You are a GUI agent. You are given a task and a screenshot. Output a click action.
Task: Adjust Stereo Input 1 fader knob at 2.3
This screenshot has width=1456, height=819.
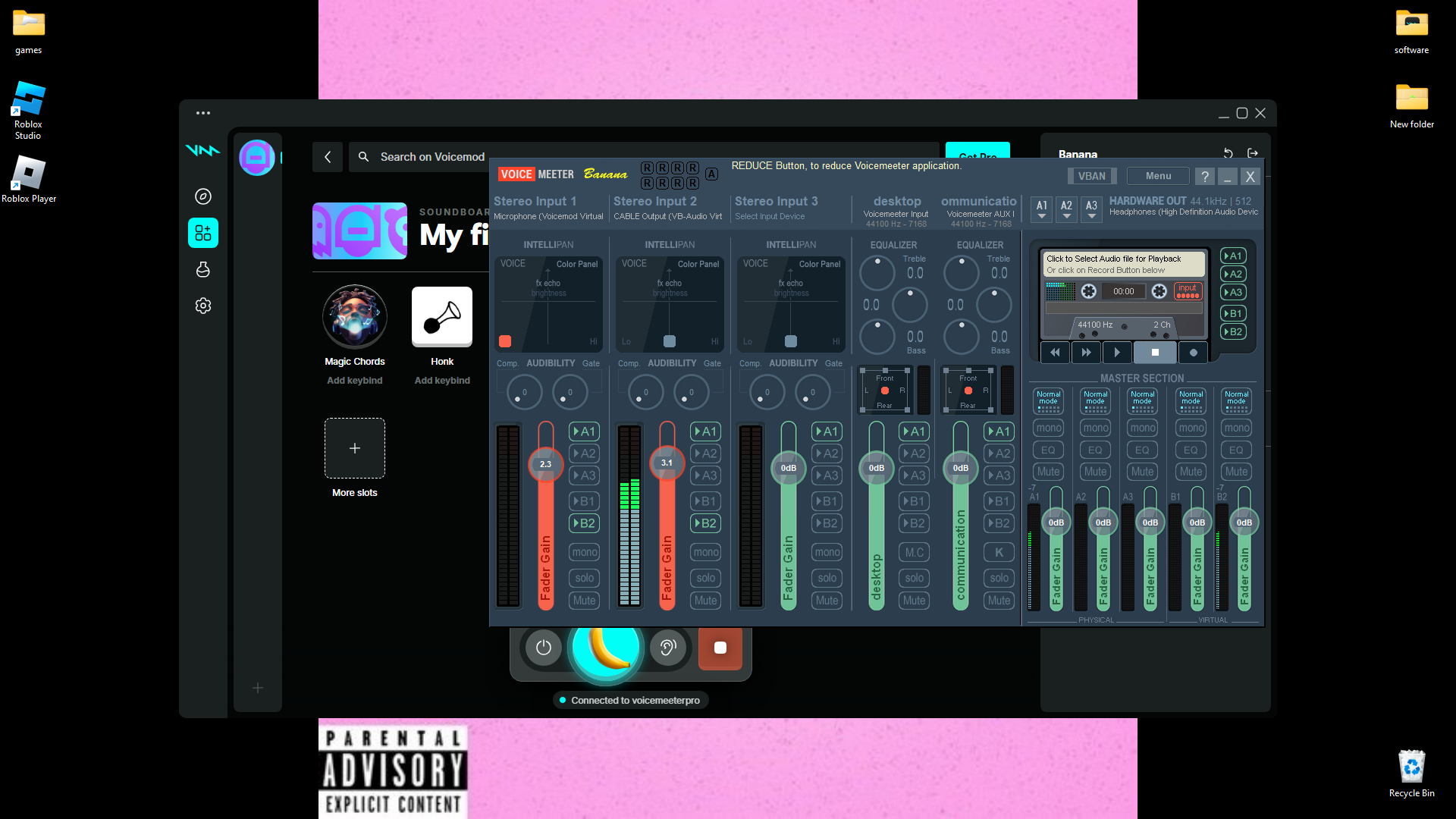click(545, 464)
